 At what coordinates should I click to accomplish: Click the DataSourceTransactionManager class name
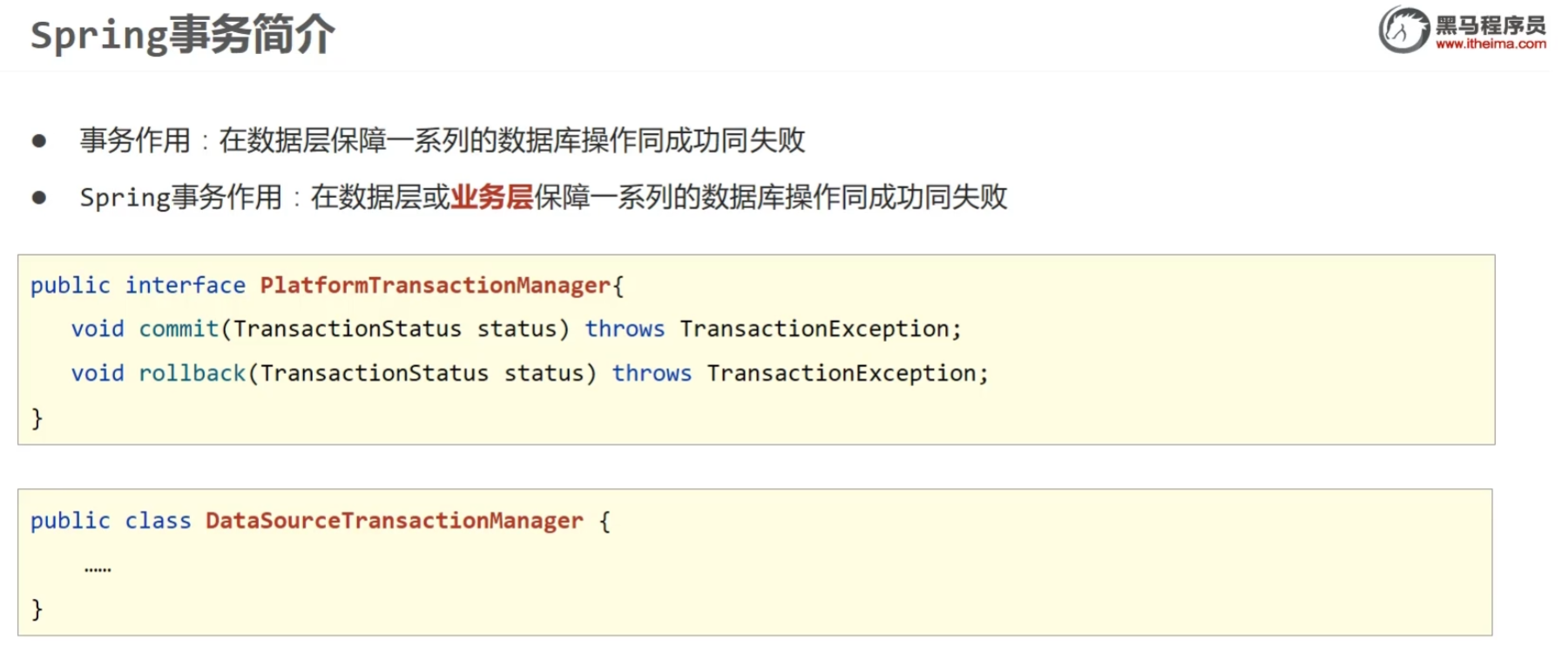395,520
